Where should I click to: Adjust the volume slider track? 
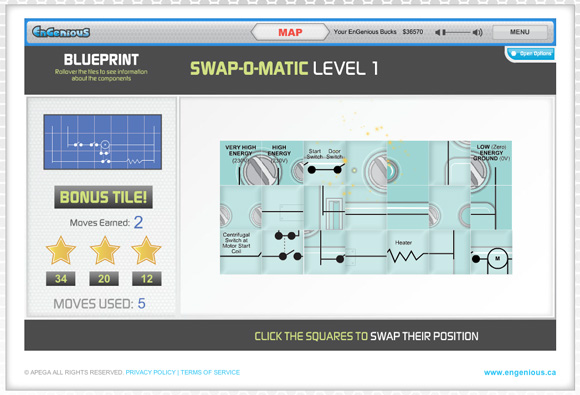pos(457,33)
